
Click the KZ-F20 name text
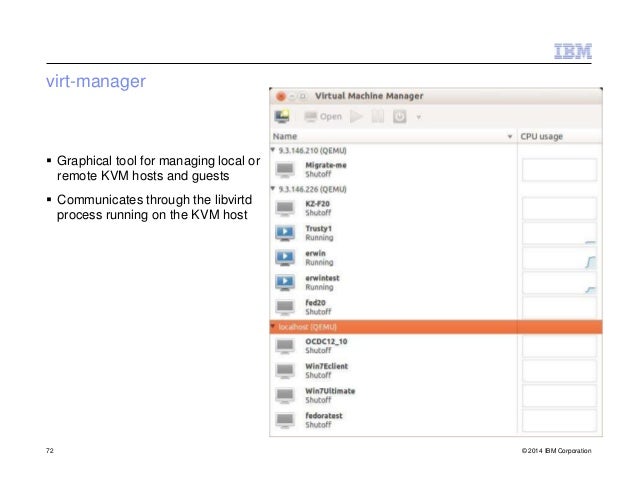[x=317, y=204]
